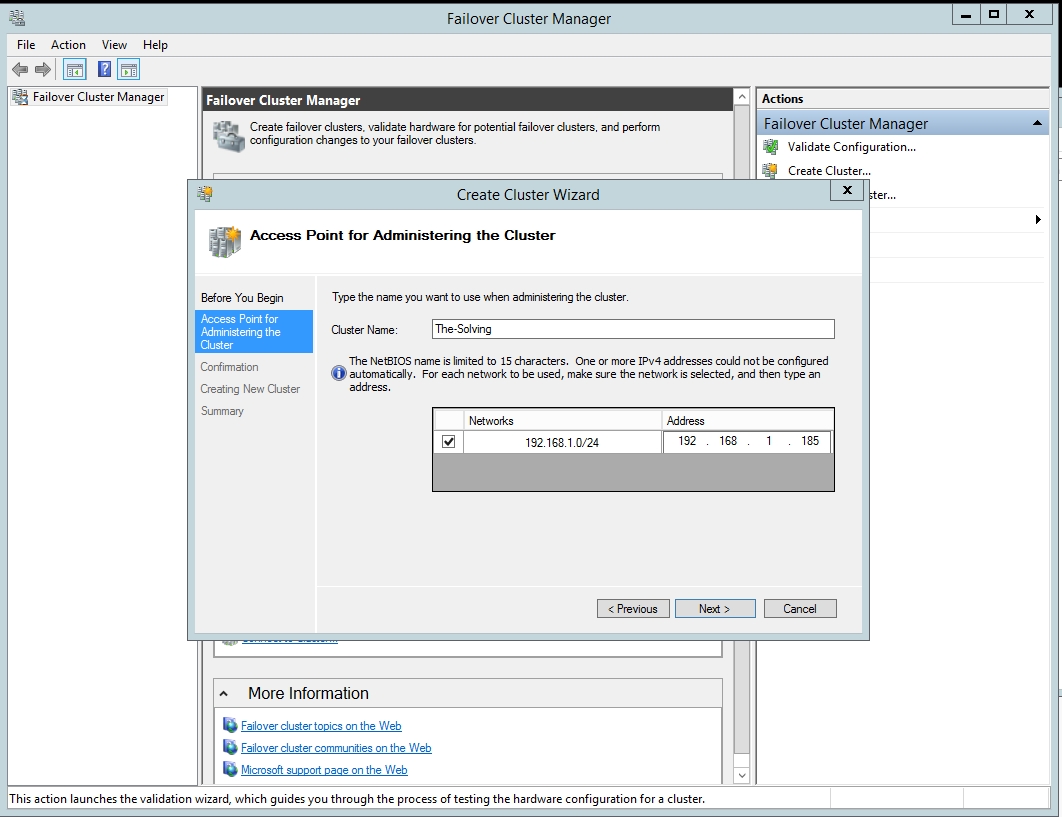The width and height of the screenshot is (1062, 817).
Task: Click the Validate Configuration action icon
Action: [771, 146]
